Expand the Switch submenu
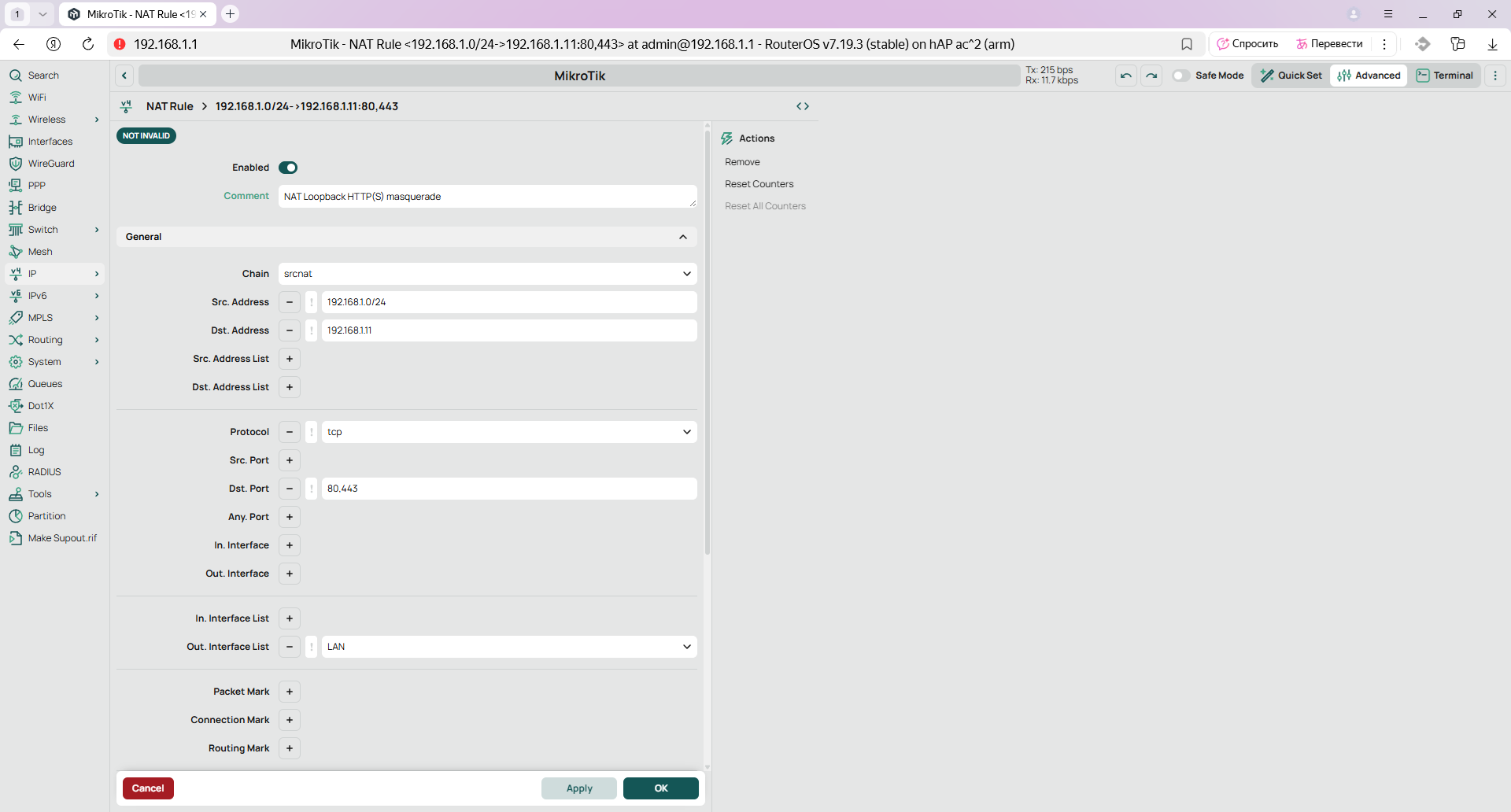This screenshot has width=1511, height=812. (97, 230)
